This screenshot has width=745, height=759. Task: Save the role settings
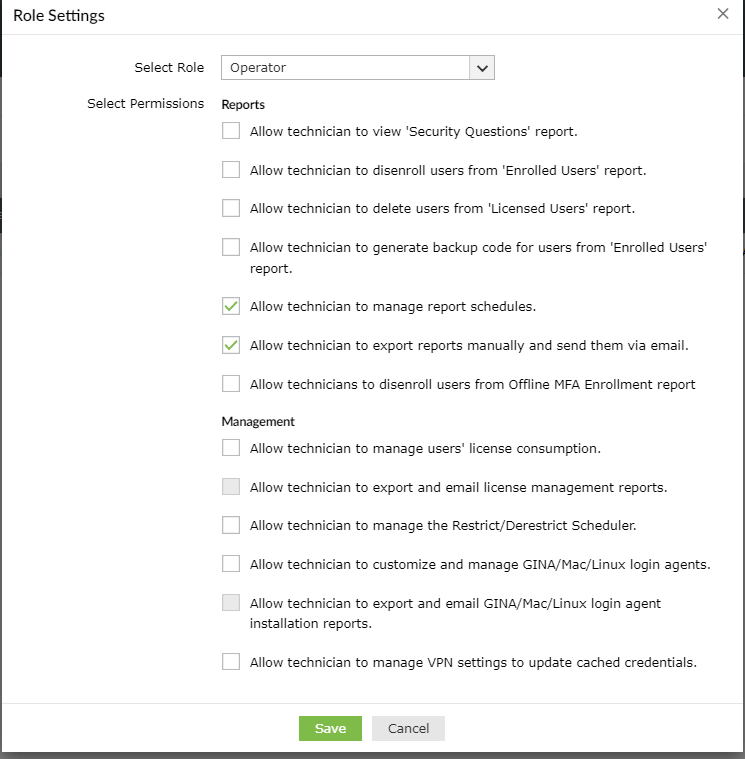(330, 728)
